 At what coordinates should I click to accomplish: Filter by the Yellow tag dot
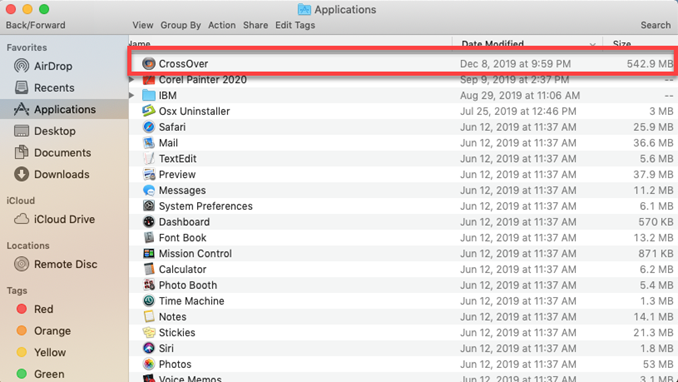point(22,352)
